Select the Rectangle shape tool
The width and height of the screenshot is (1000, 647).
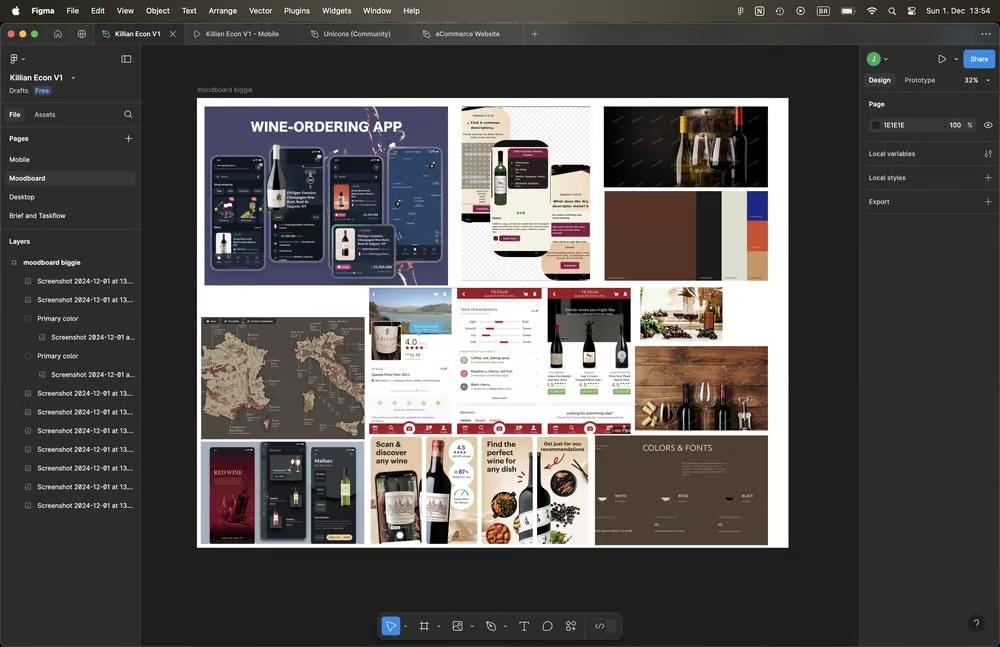(x=457, y=626)
